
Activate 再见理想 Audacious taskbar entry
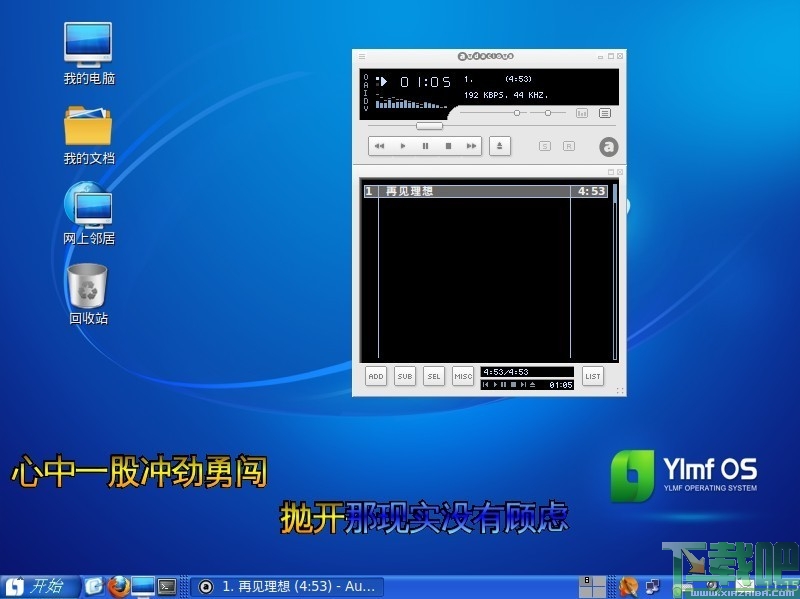pos(288,587)
